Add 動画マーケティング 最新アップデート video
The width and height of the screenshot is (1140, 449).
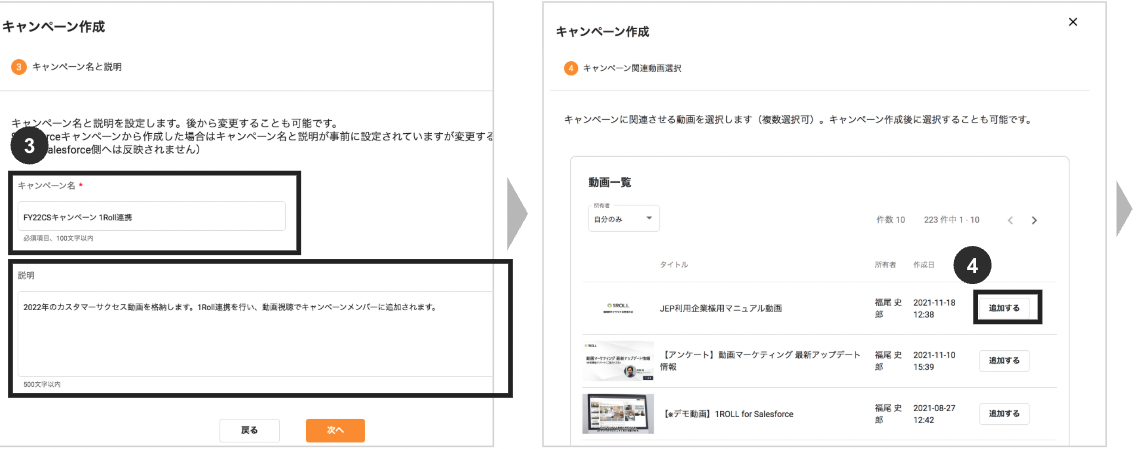(x=1004, y=360)
